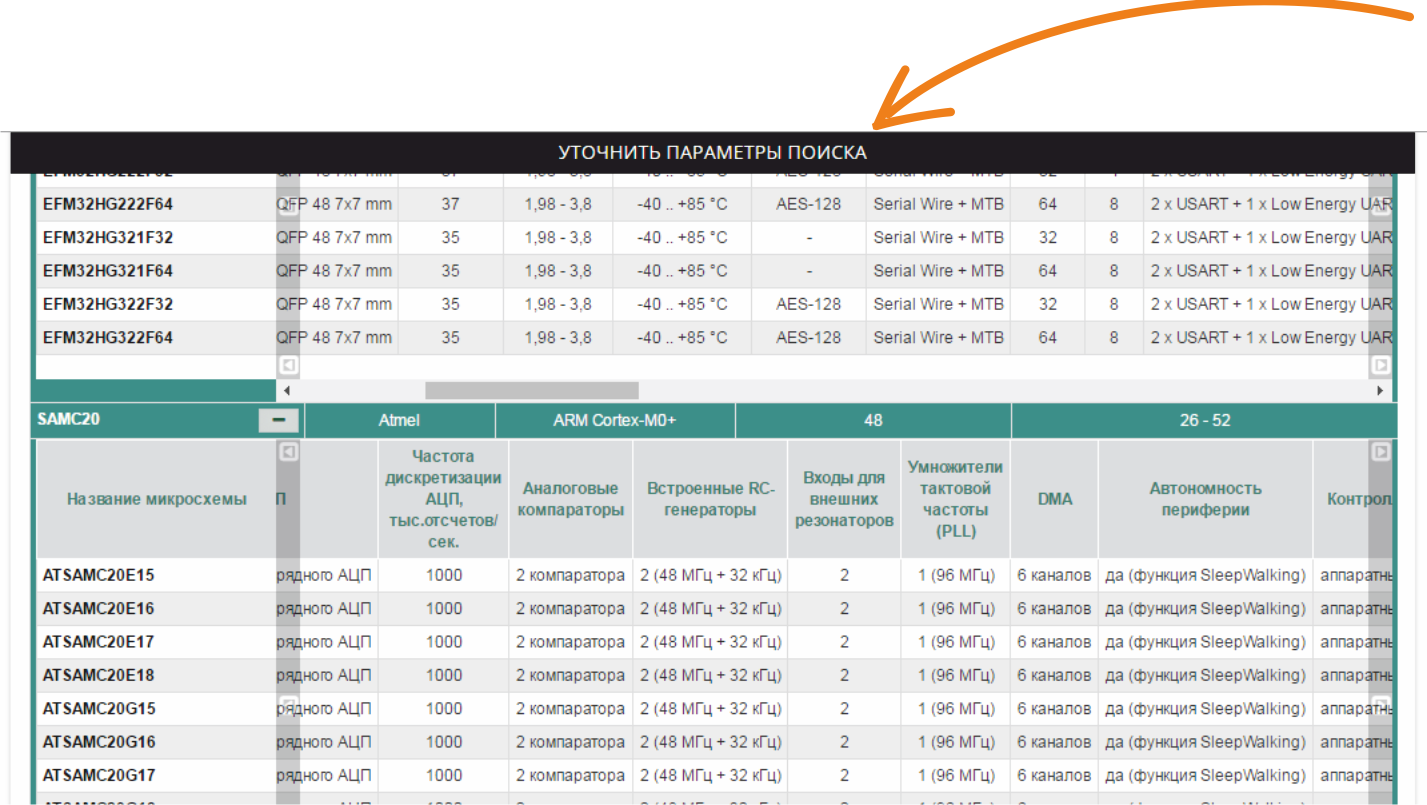Screen dimensions: 1427x805
Task: Click -40 .. +85 °C in EFM32HG322F32 row
Action: pos(682,304)
